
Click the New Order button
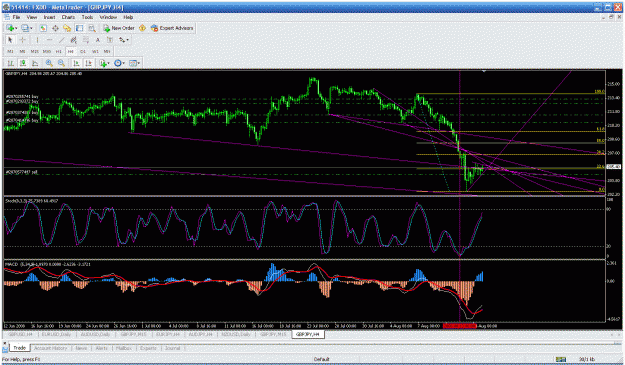118,28
